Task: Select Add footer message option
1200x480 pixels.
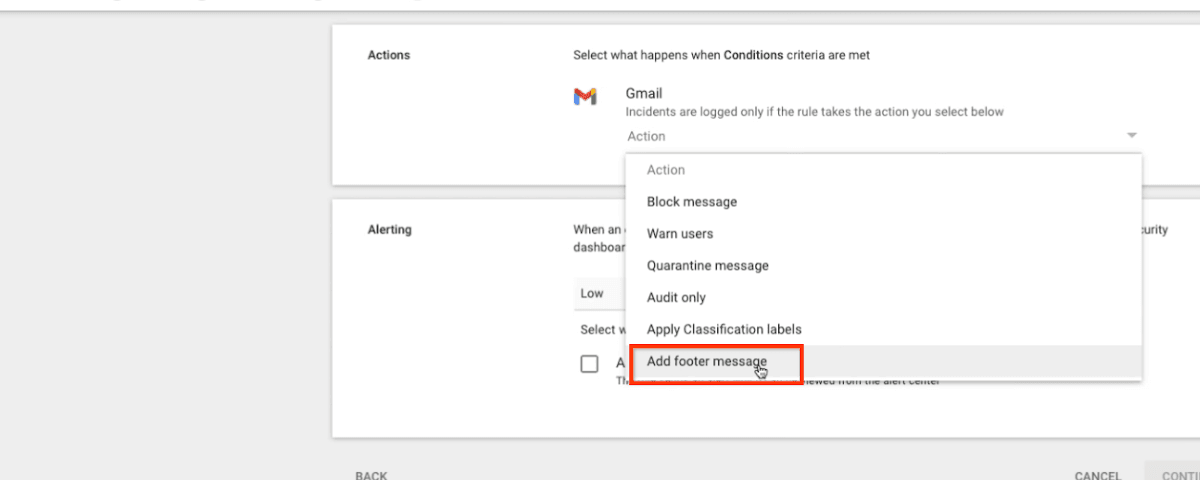Action: point(707,362)
